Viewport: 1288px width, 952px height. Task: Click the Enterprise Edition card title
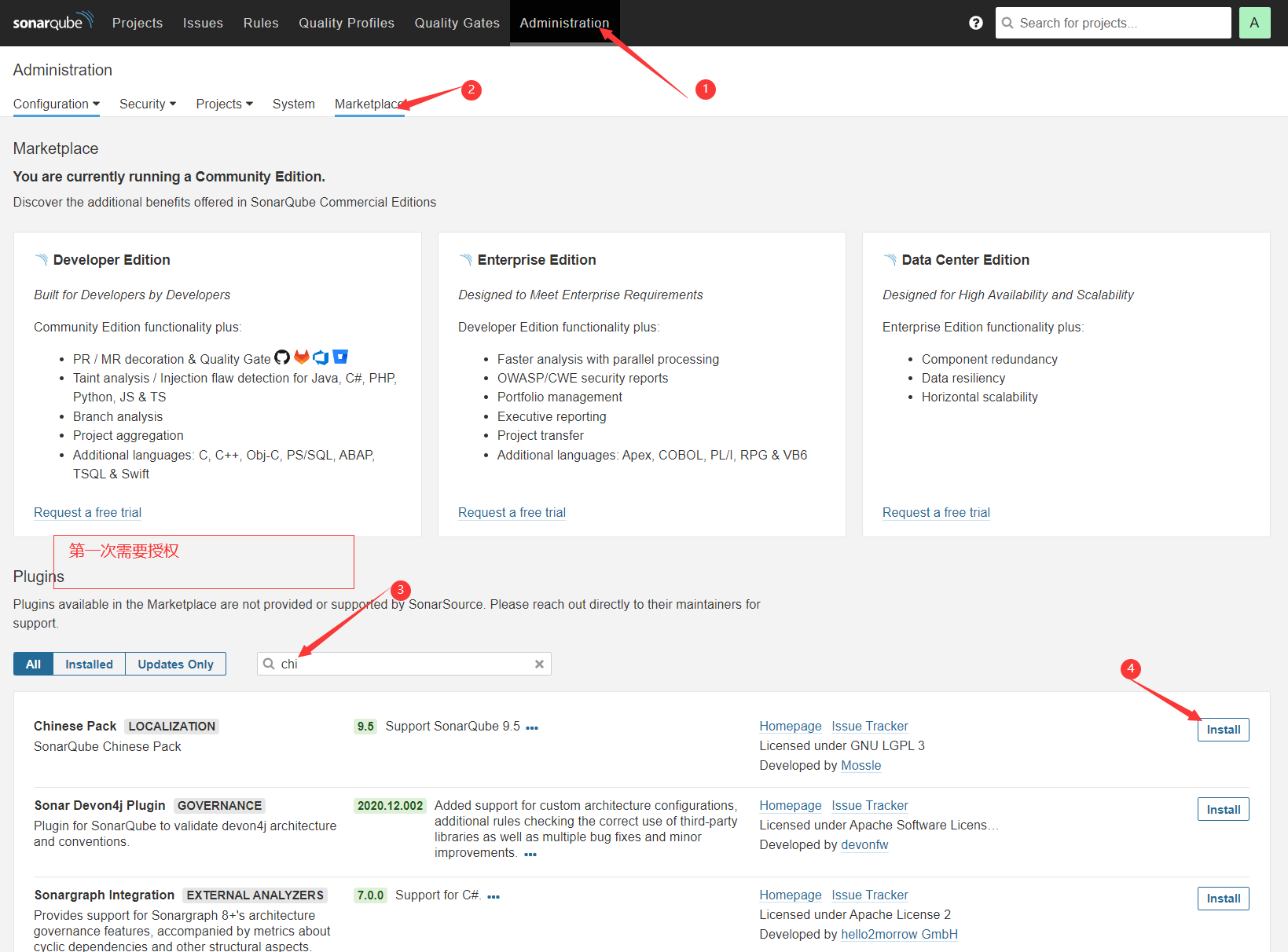[x=537, y=260]
